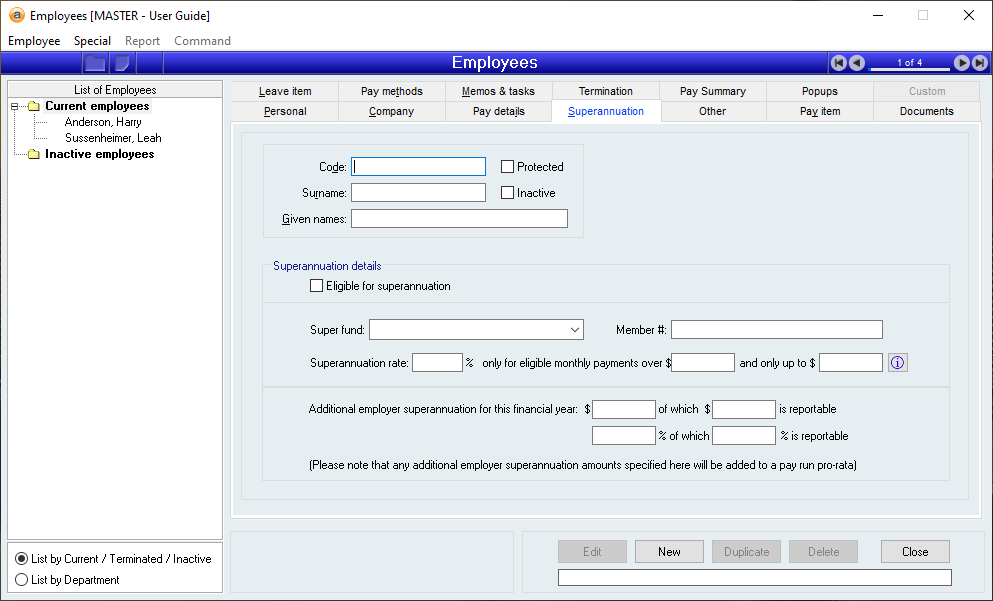This screenshot has width=993, height=601.
Task: Advance to the next employee record
Action: [x=961, y=63]
